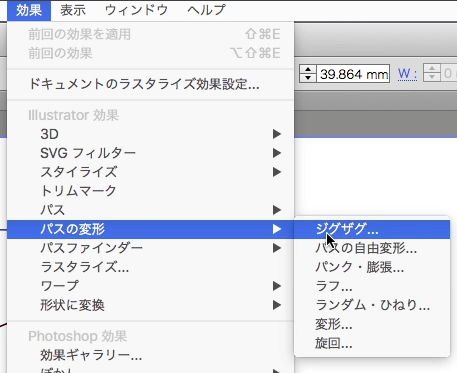Click the W: width label link
The image size is (457, 373).
pos(407,74)
